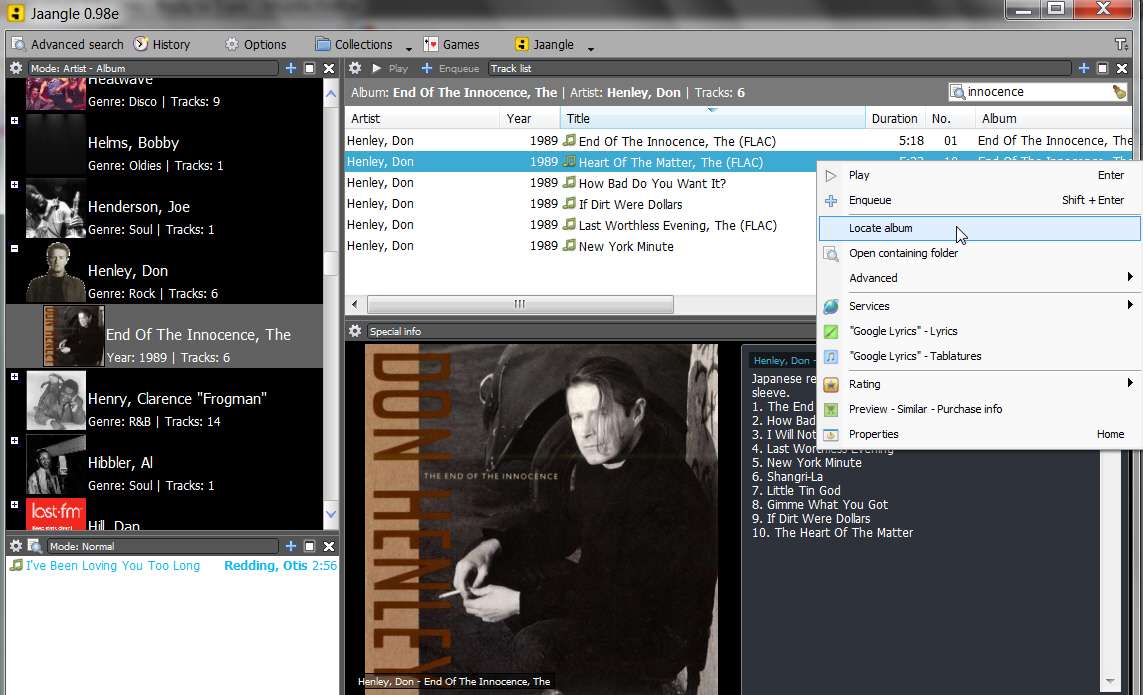Click the gear icon of playlist pane
Screen dimensions: 1143x695
(x=15, y=545)
